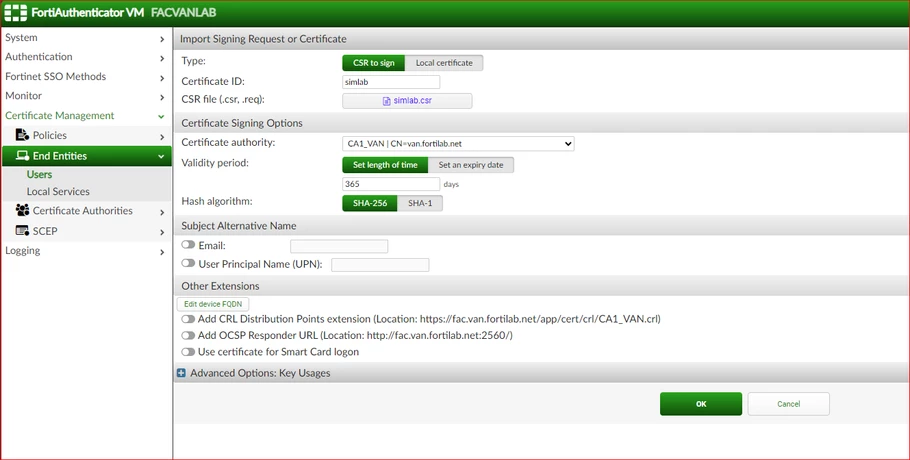Viewport: 910px width, 460px height.
Task: Select SHA-1 hash algorithm
Action: tap(420, 203)
